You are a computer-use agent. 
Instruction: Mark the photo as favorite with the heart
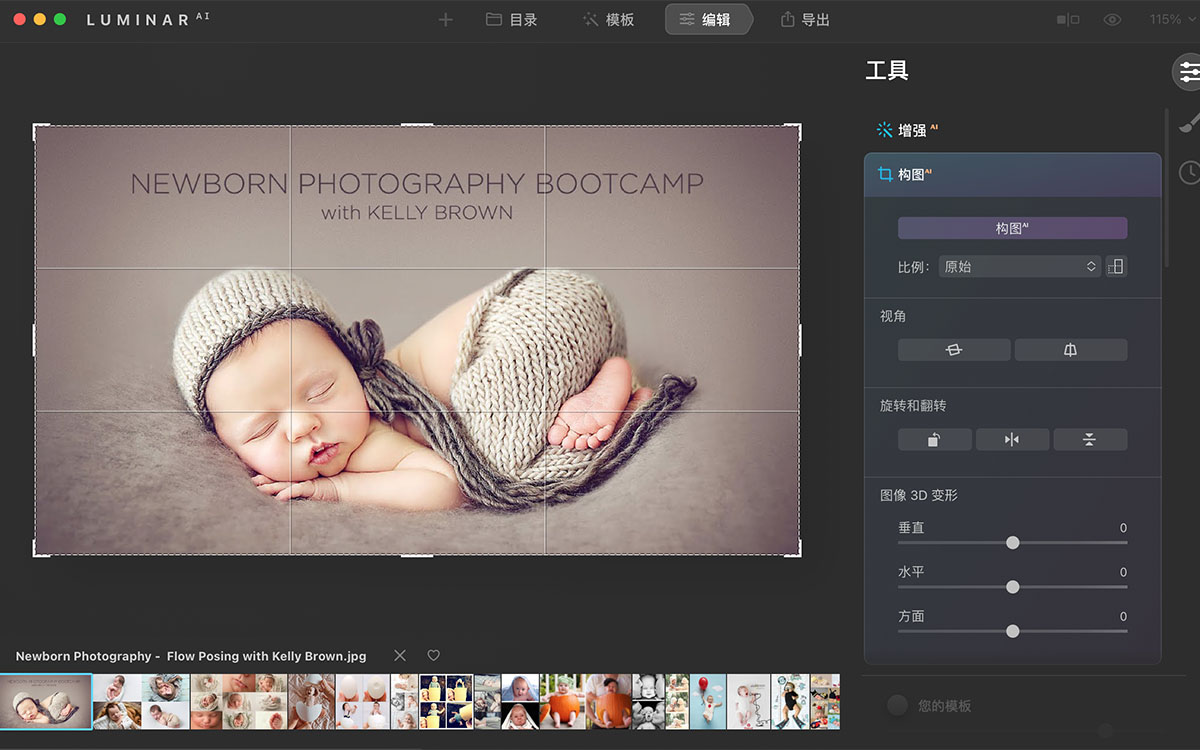434,655
